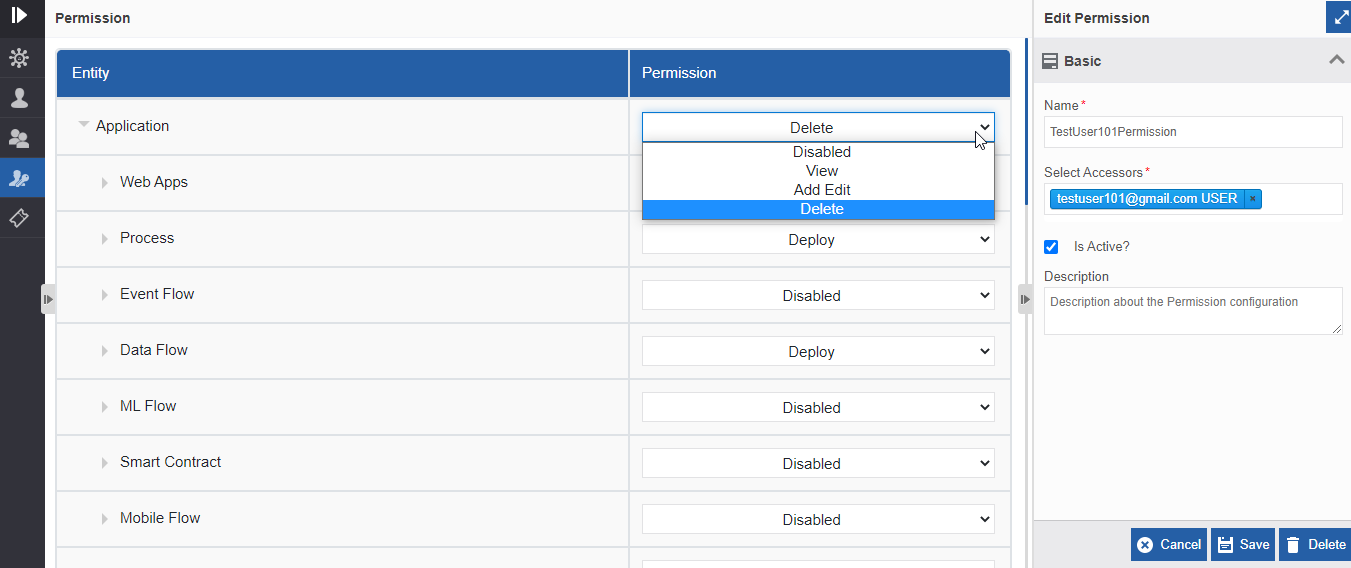Choose Add Edit in the dropdown list
The width and height of the screenshot is (1351, 568).
(818, 190)
